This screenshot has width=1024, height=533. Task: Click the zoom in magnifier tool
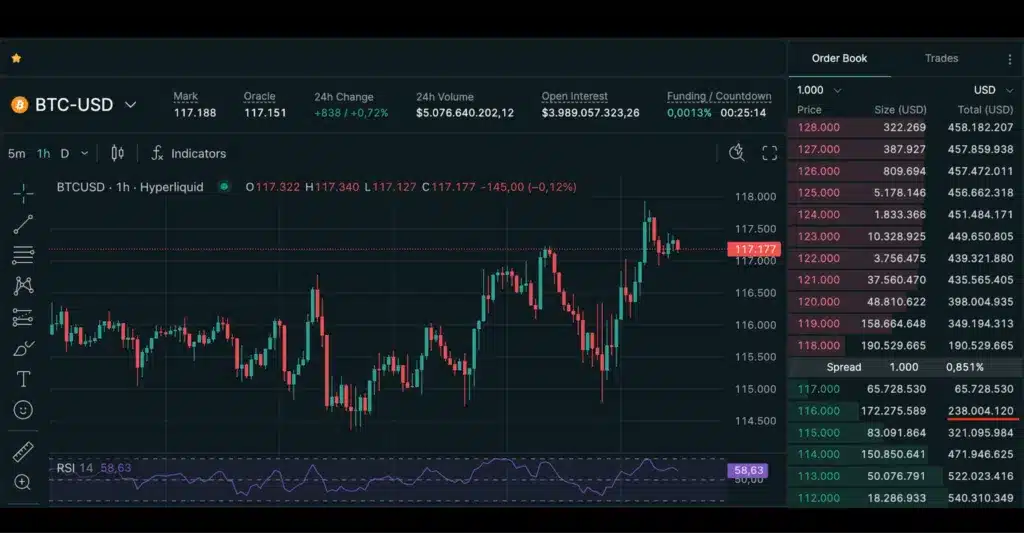tap(23, 482)
